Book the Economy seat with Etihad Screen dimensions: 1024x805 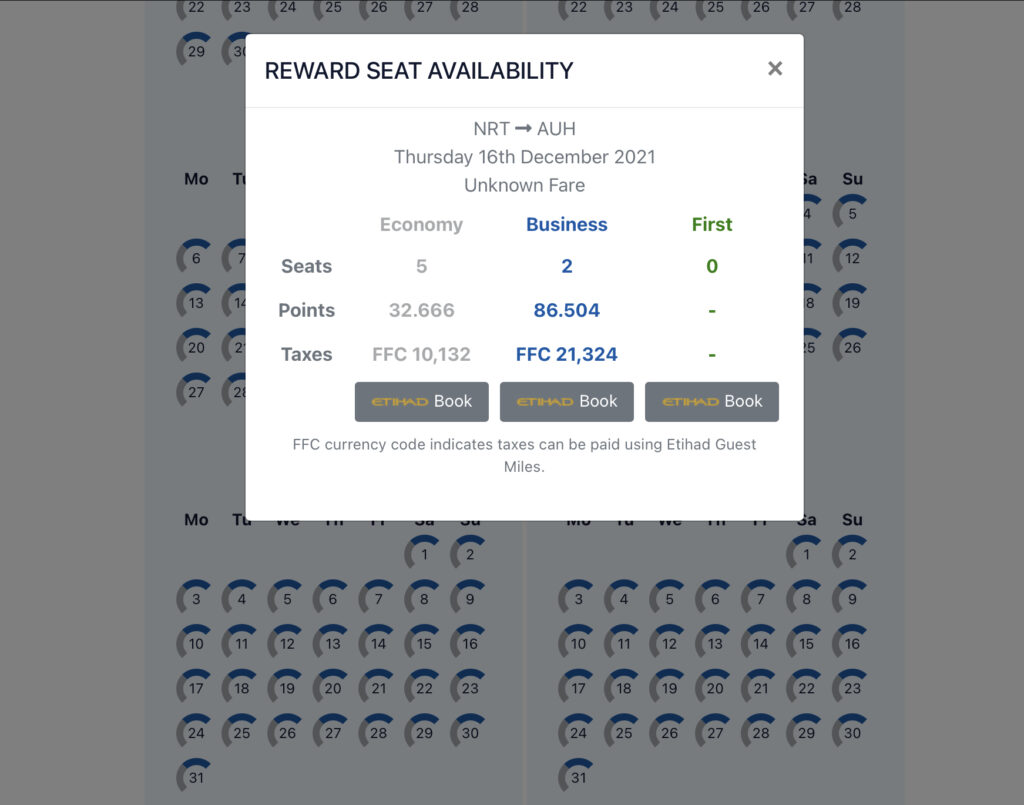point(422,402)
